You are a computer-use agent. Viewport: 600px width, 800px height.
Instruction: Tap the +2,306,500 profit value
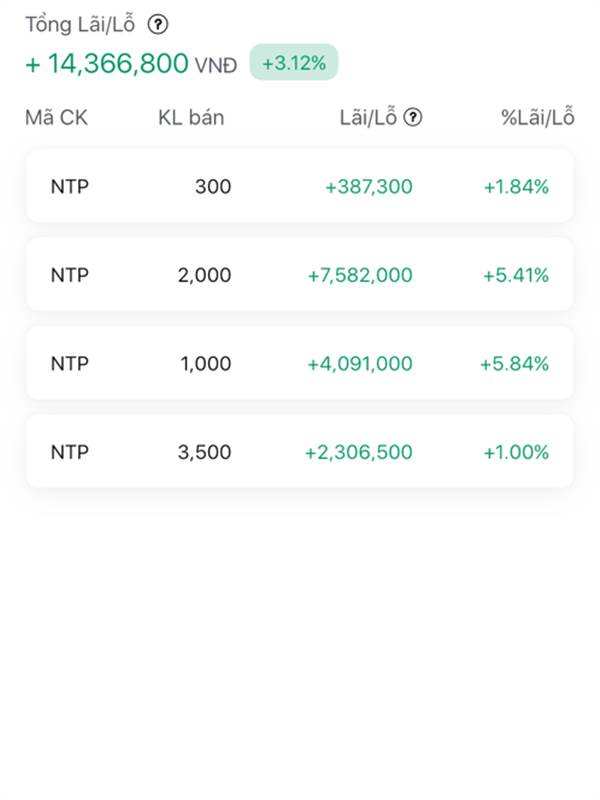click(358, 452)
